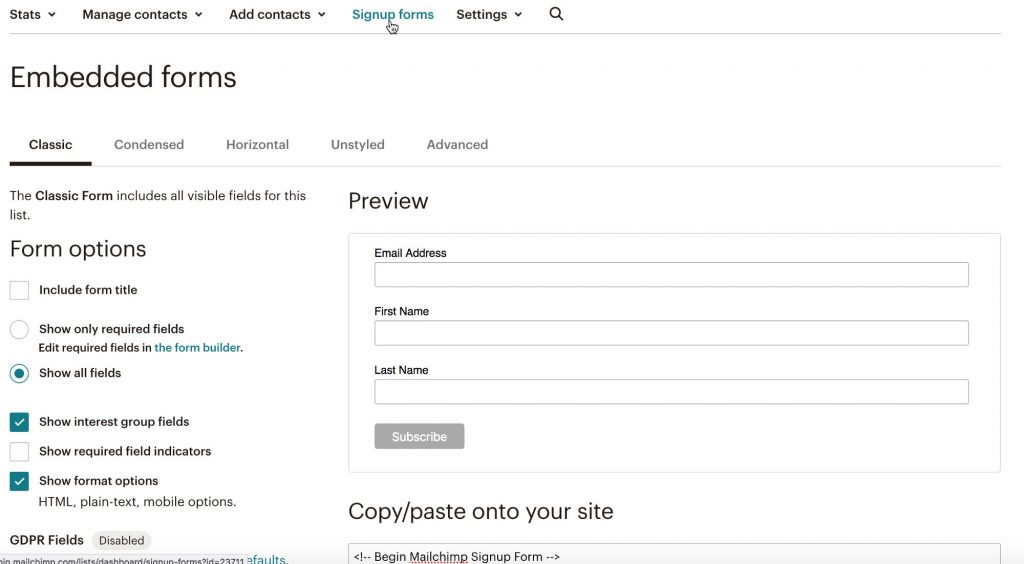Select the Classic tab
1024x564 pixels.
click(50, 145)
